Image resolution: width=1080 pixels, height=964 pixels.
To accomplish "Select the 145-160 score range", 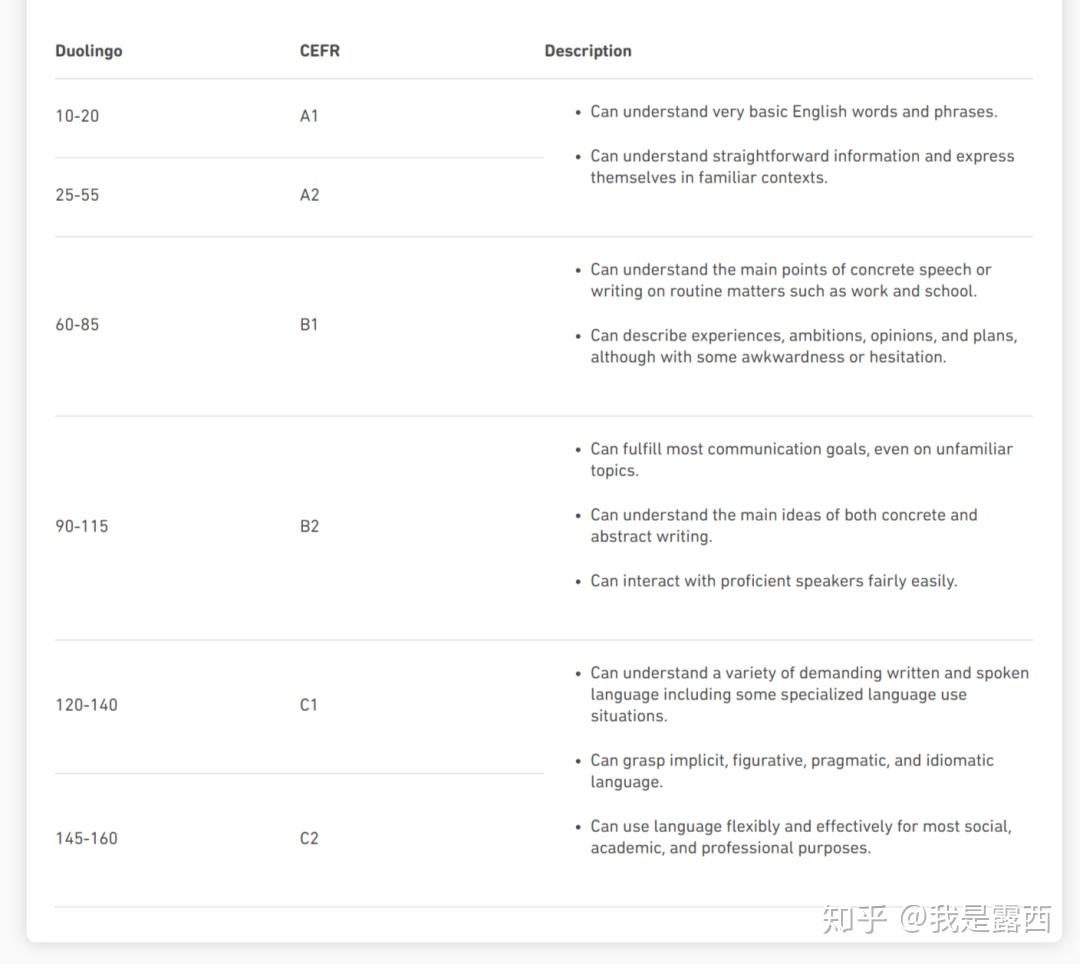I will (87, 839).
